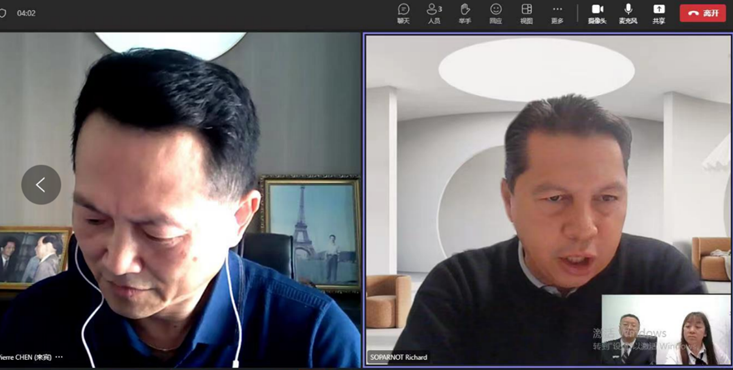The height and width of the screenshot is (370, 733).
Task: Expand the more actions (更多) menu
Action: [557, 13]
